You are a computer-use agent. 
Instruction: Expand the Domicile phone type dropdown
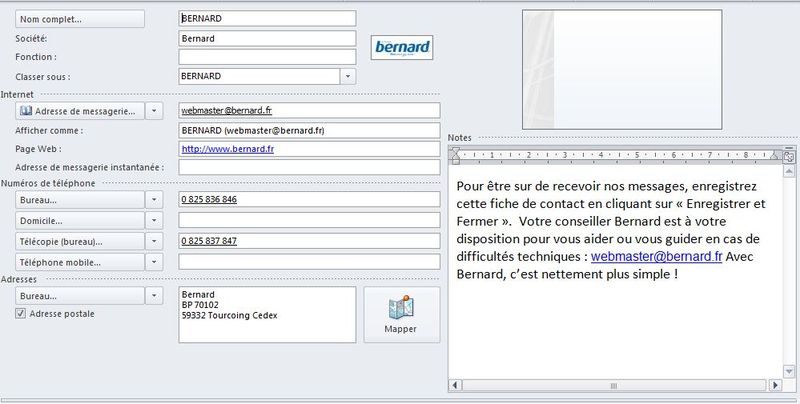154,221
